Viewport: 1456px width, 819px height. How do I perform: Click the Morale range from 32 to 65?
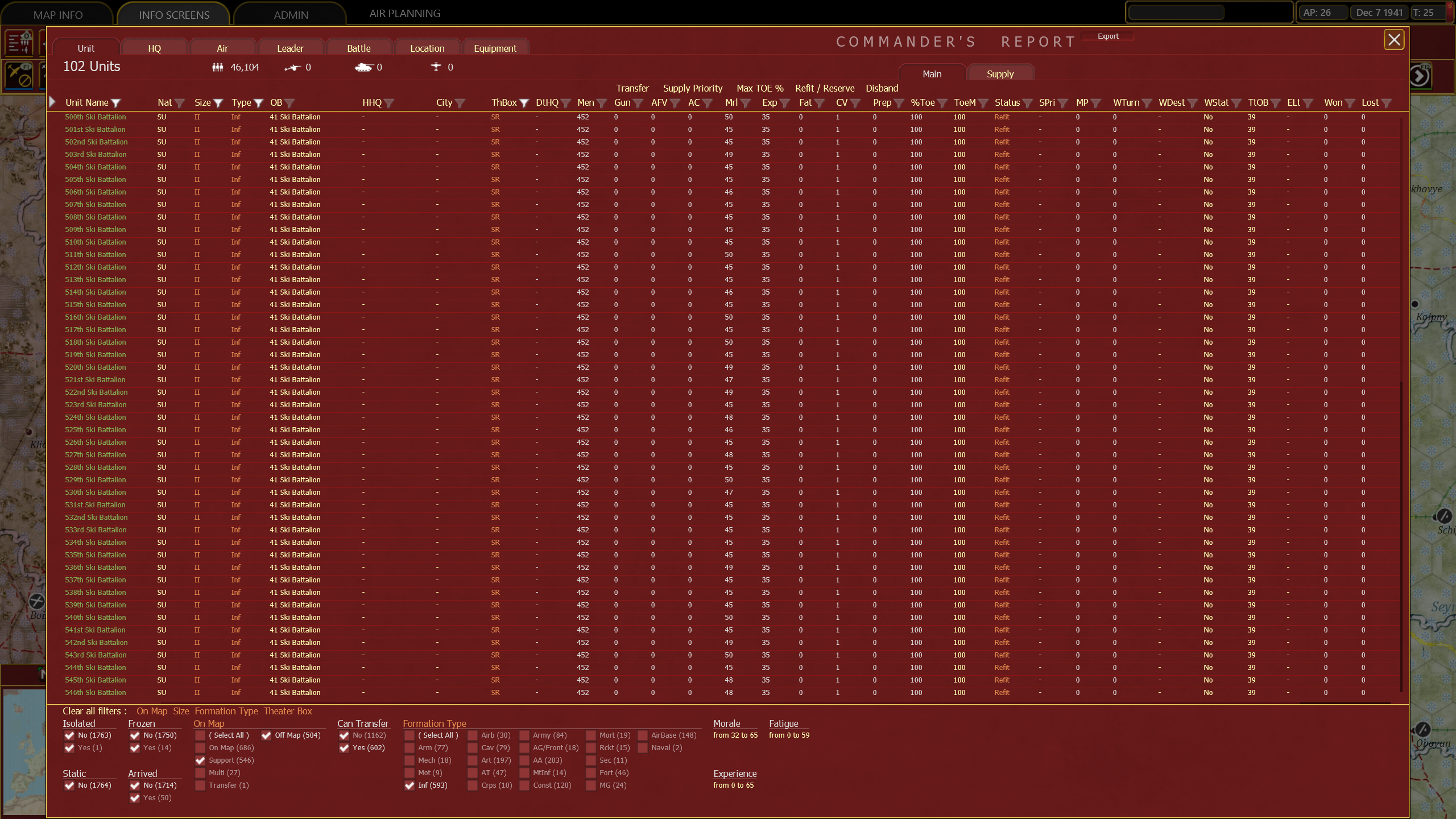735,735
